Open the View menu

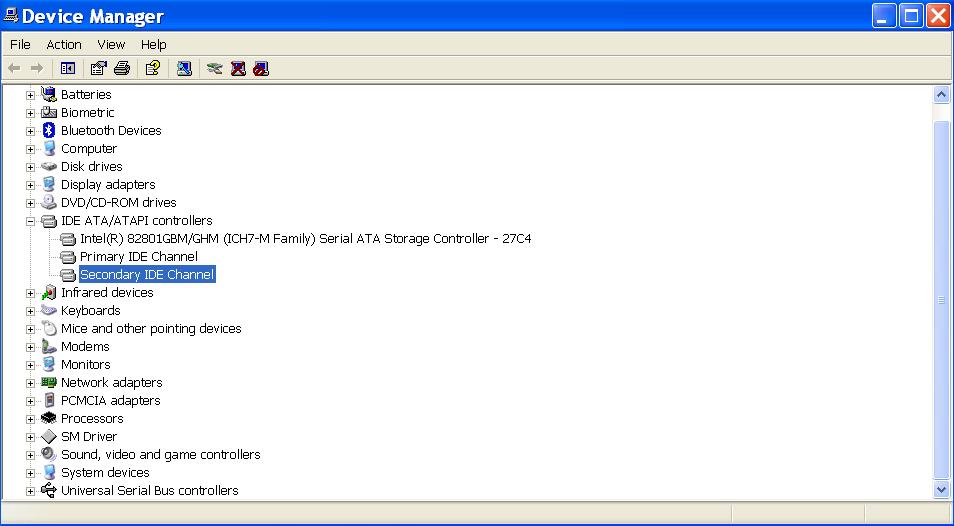click(x=111, y=44)
